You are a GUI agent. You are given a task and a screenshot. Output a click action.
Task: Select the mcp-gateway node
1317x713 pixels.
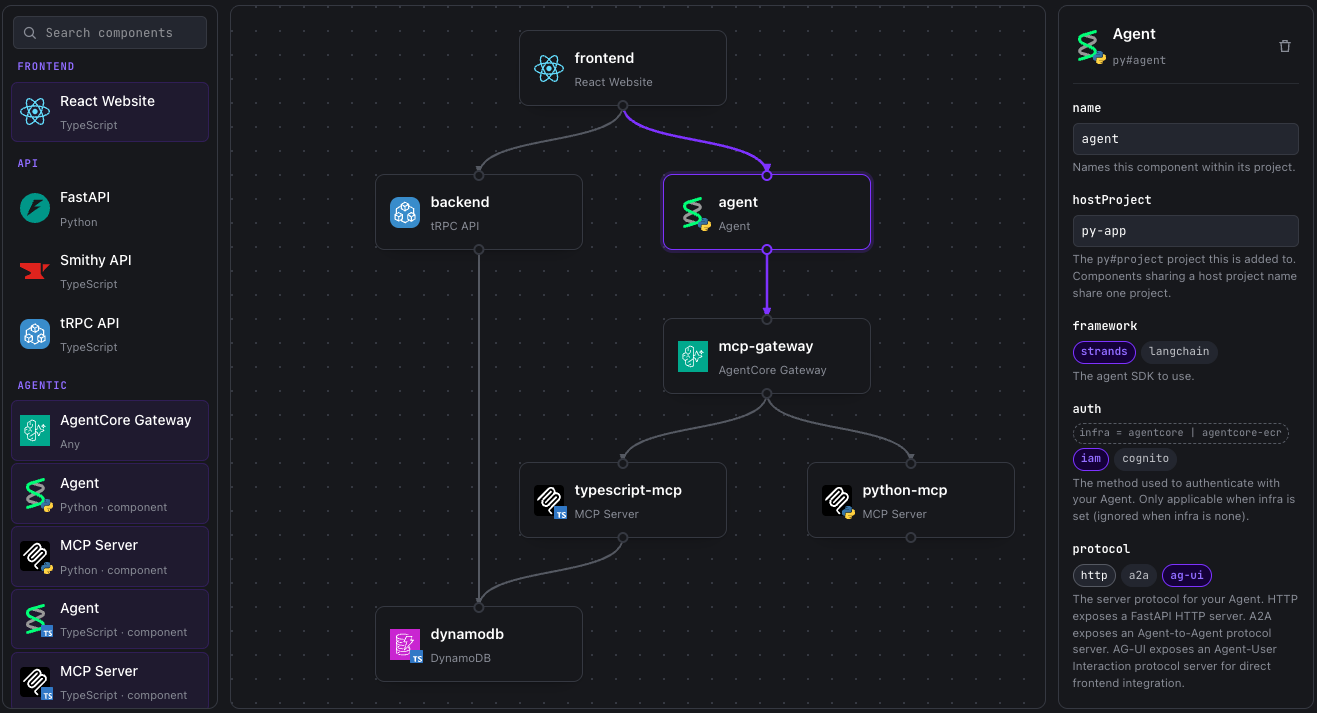pos(767,356)
